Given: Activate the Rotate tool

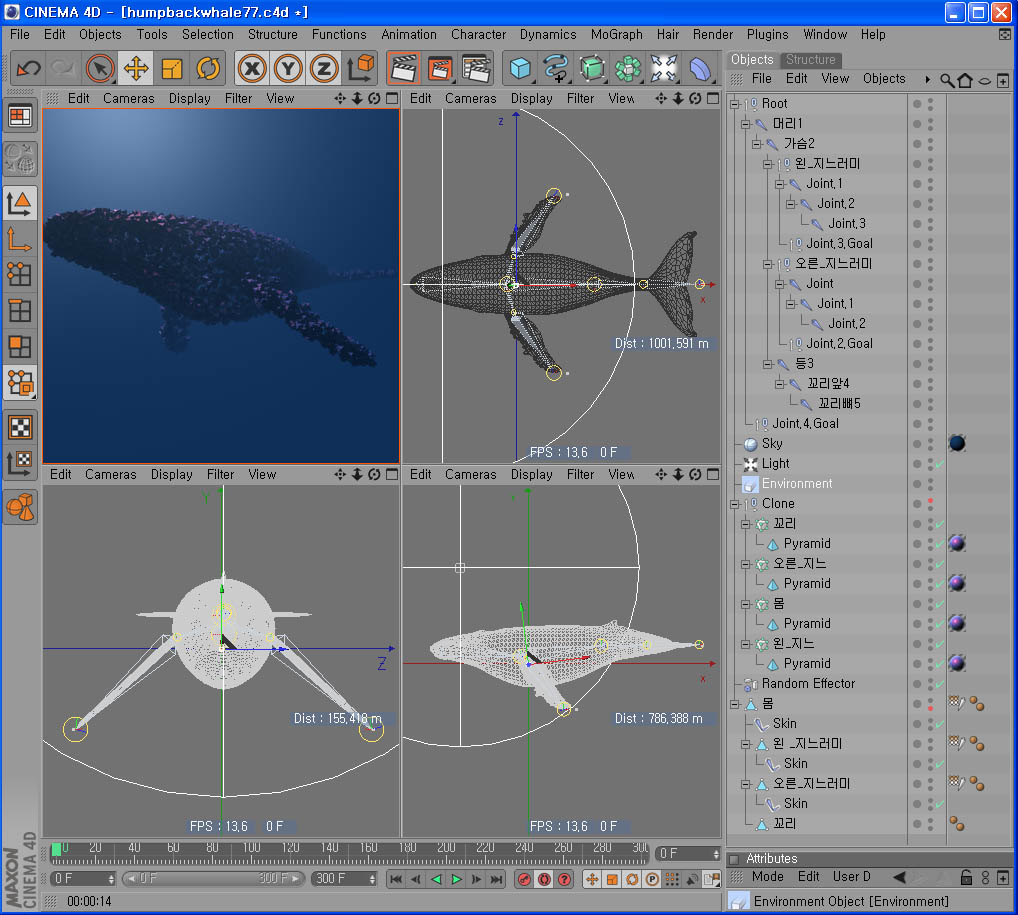Looking at the screenshot, I should coord(208,68).
